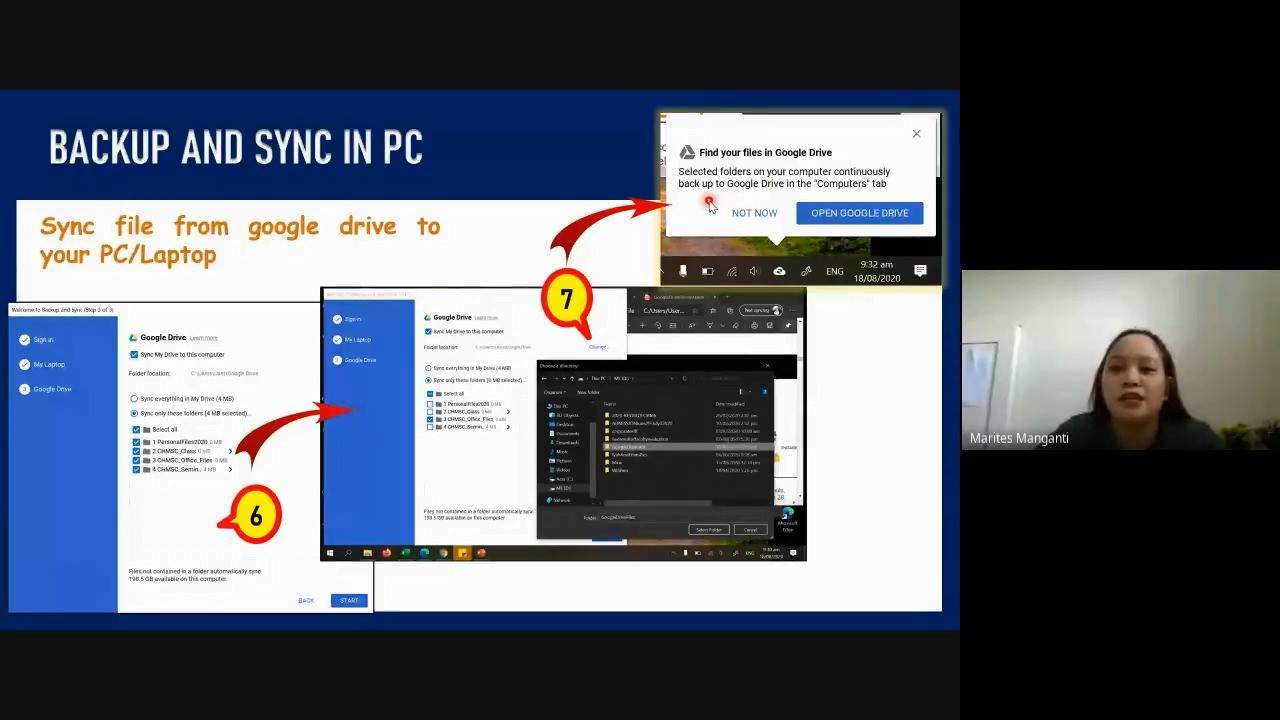Choose Sync everything in My Drive, left window

coord(134,399)
